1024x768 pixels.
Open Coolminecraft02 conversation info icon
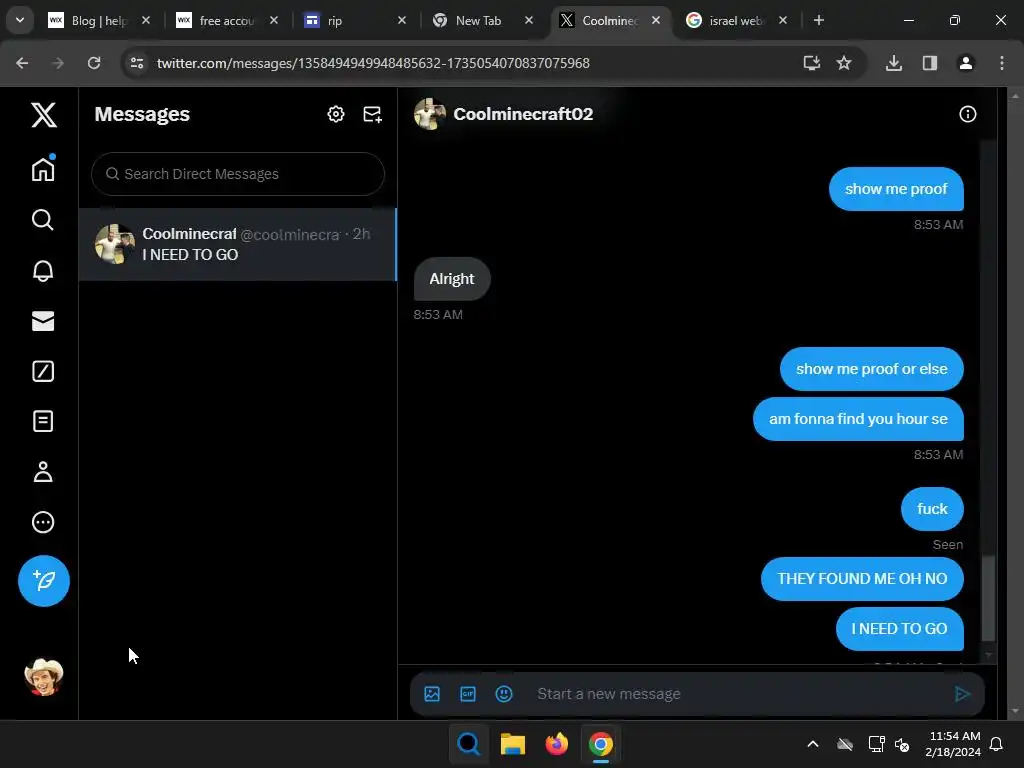point(967,114)
